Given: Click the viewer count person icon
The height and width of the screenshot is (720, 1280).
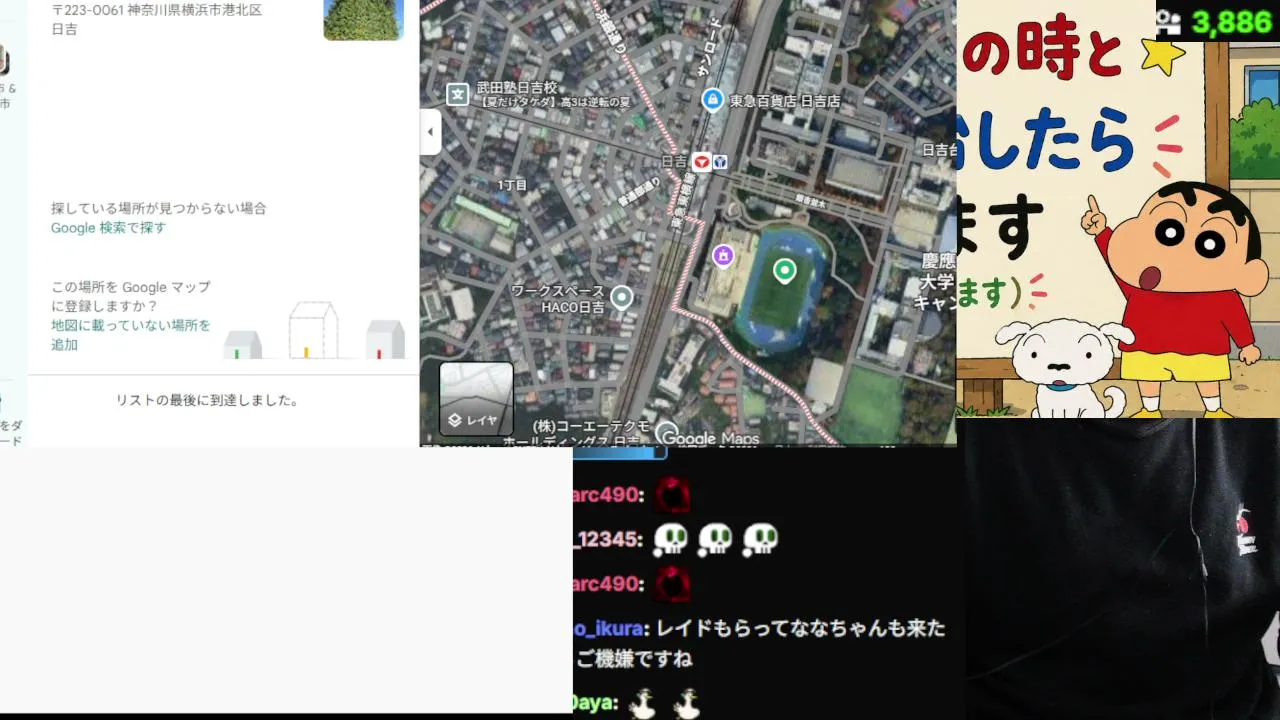Looking at the screenshot, I should pos(1169,22).
